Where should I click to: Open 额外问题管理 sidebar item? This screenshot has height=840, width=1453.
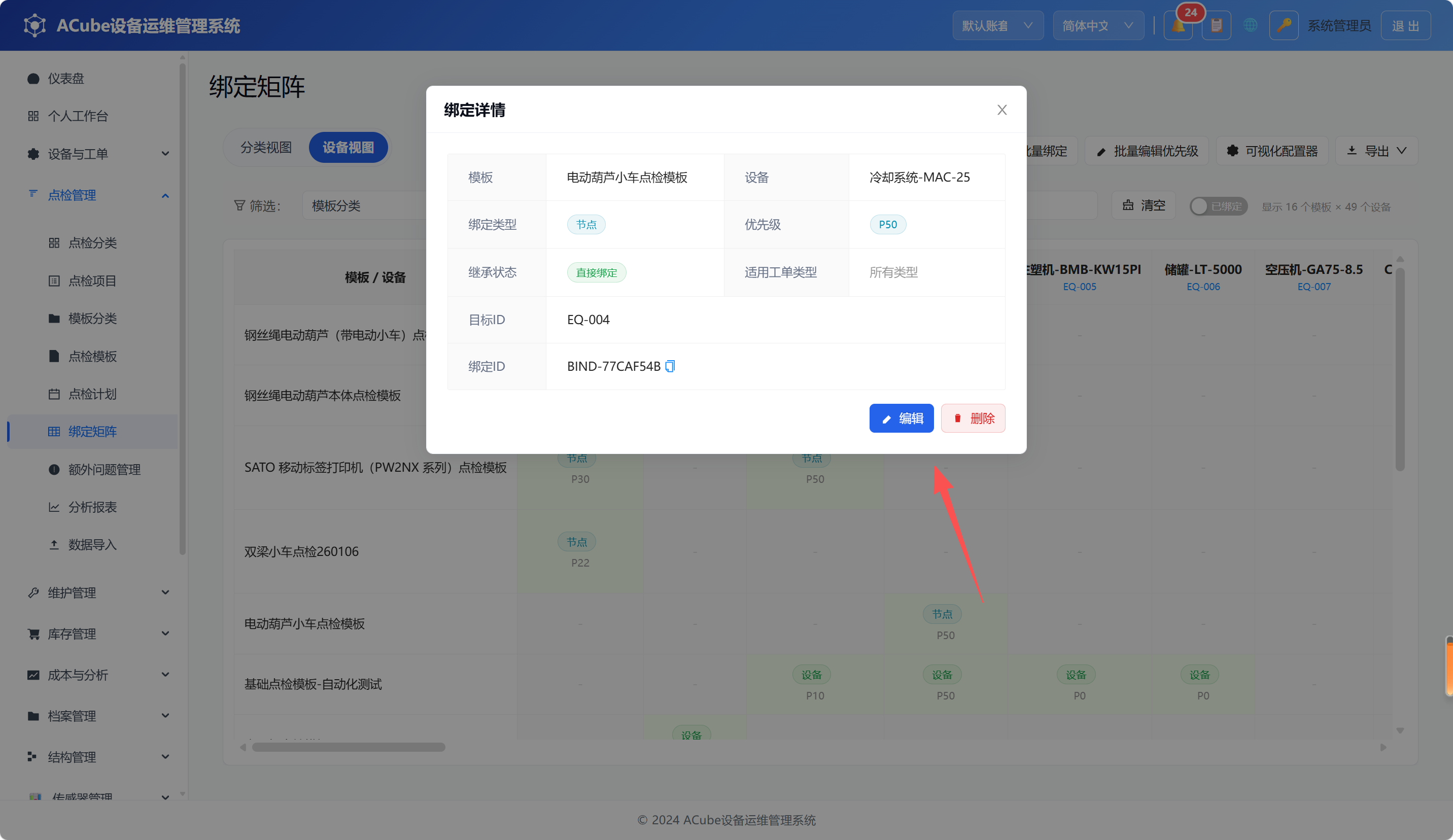click(92, 469)
